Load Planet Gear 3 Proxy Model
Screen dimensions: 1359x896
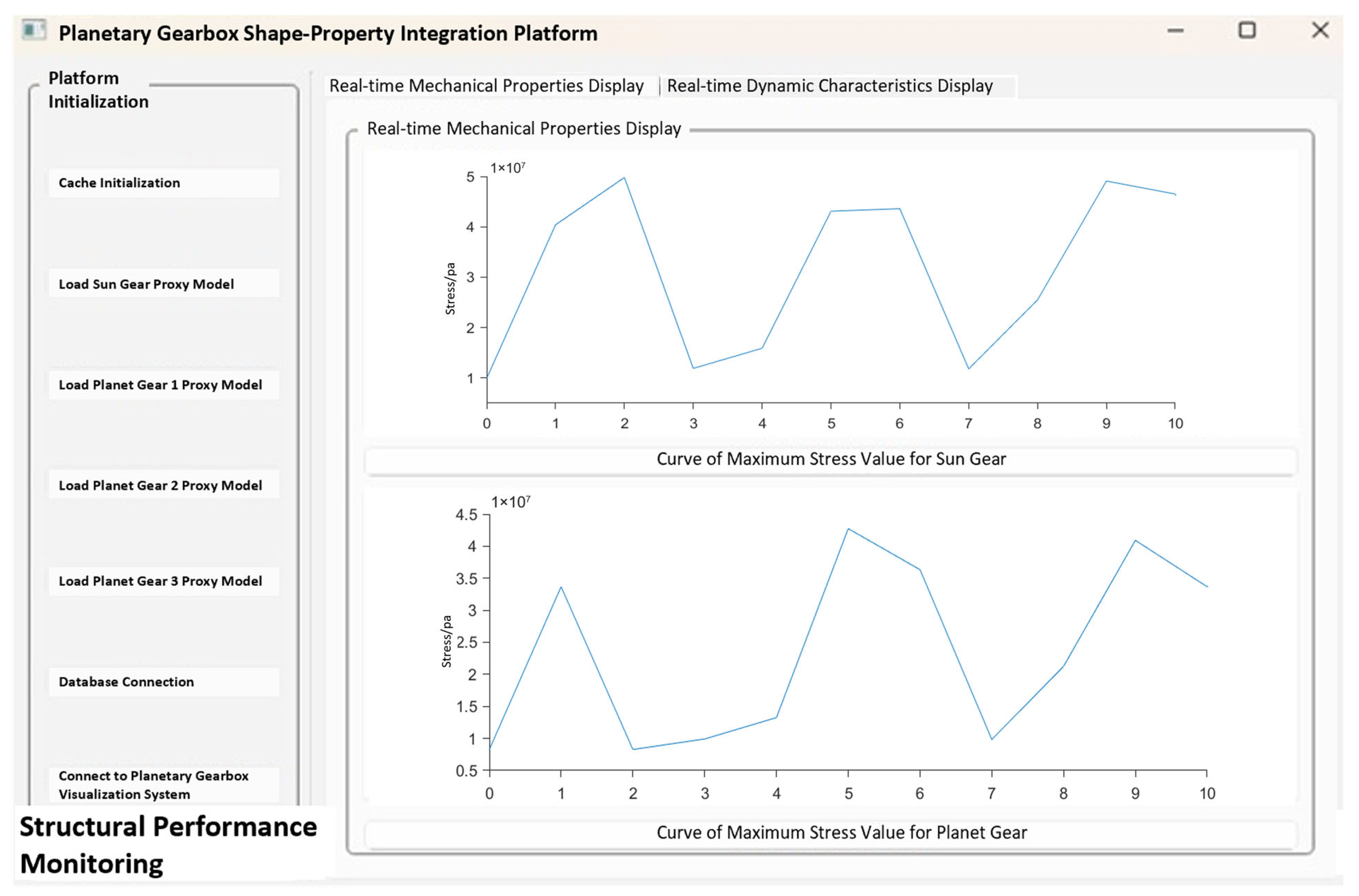[x=164, y=581]
